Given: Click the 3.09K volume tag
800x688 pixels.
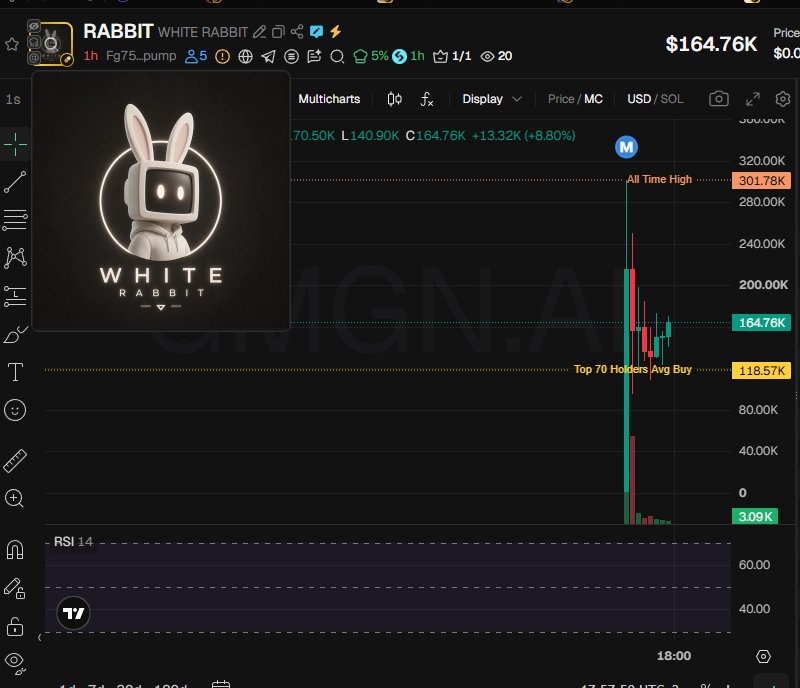Looking at the screenshot, I should click(755, 517).
